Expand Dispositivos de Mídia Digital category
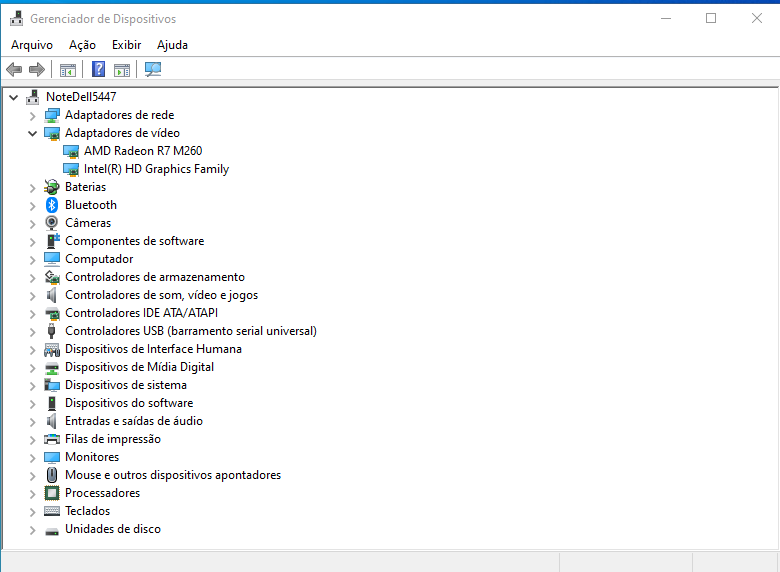Viewport: 780px width, 572px height. click(x=33, y=368)
